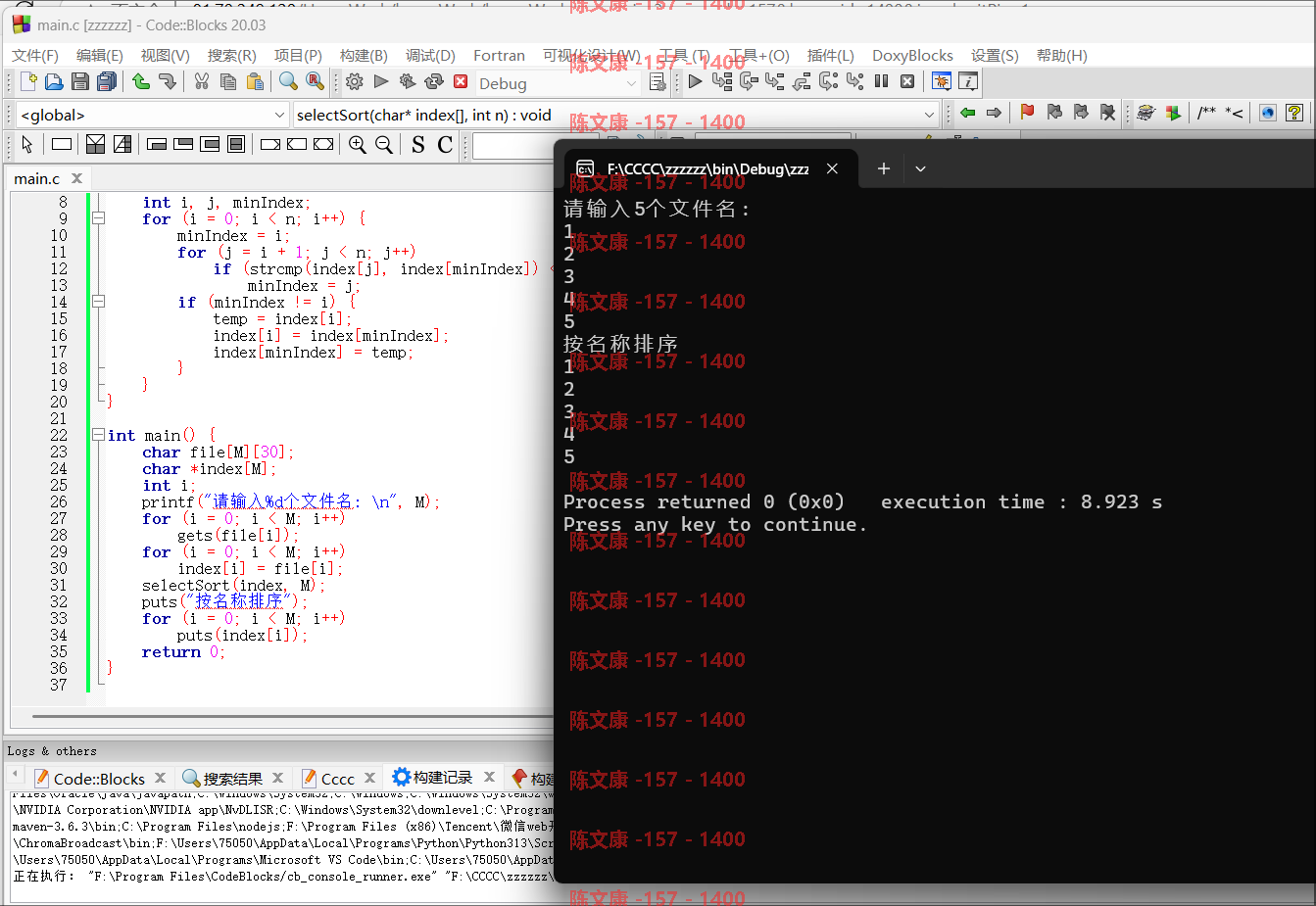Viewport: 1316px width, 906px height.
Task: Collapse the for loop fold at line 9
Action: tap(98, 218)
